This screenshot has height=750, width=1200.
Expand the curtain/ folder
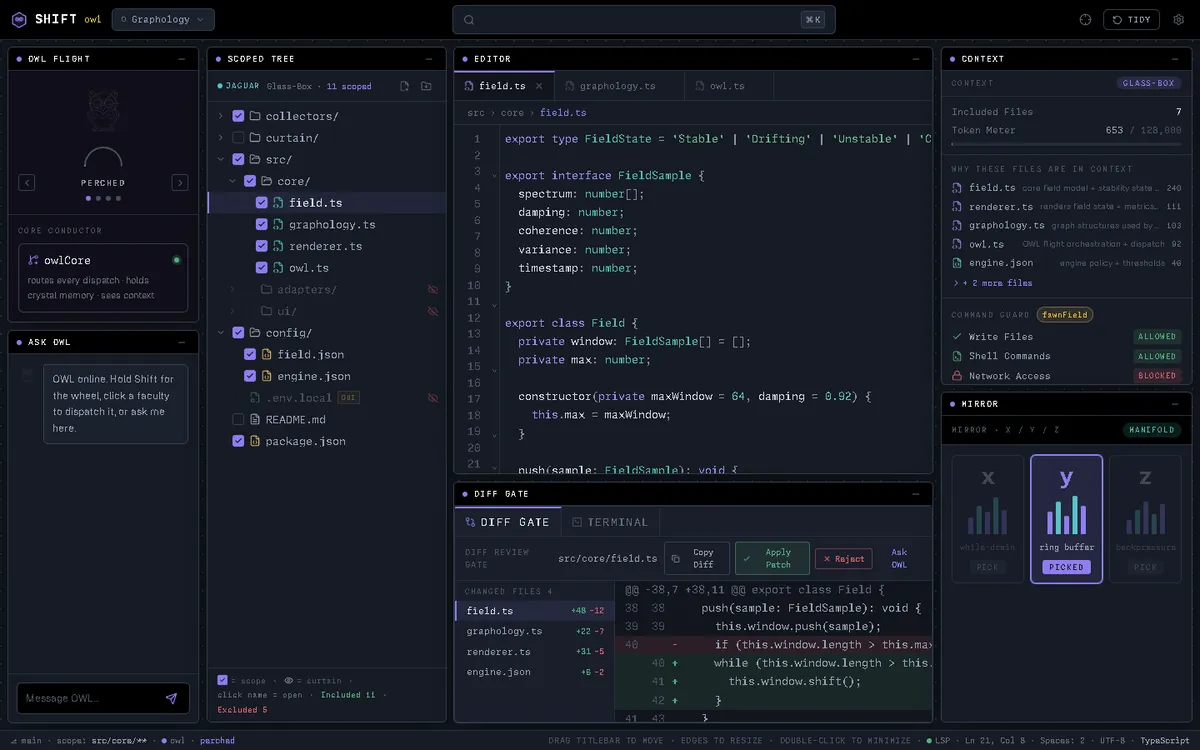[x=221, y=138]
